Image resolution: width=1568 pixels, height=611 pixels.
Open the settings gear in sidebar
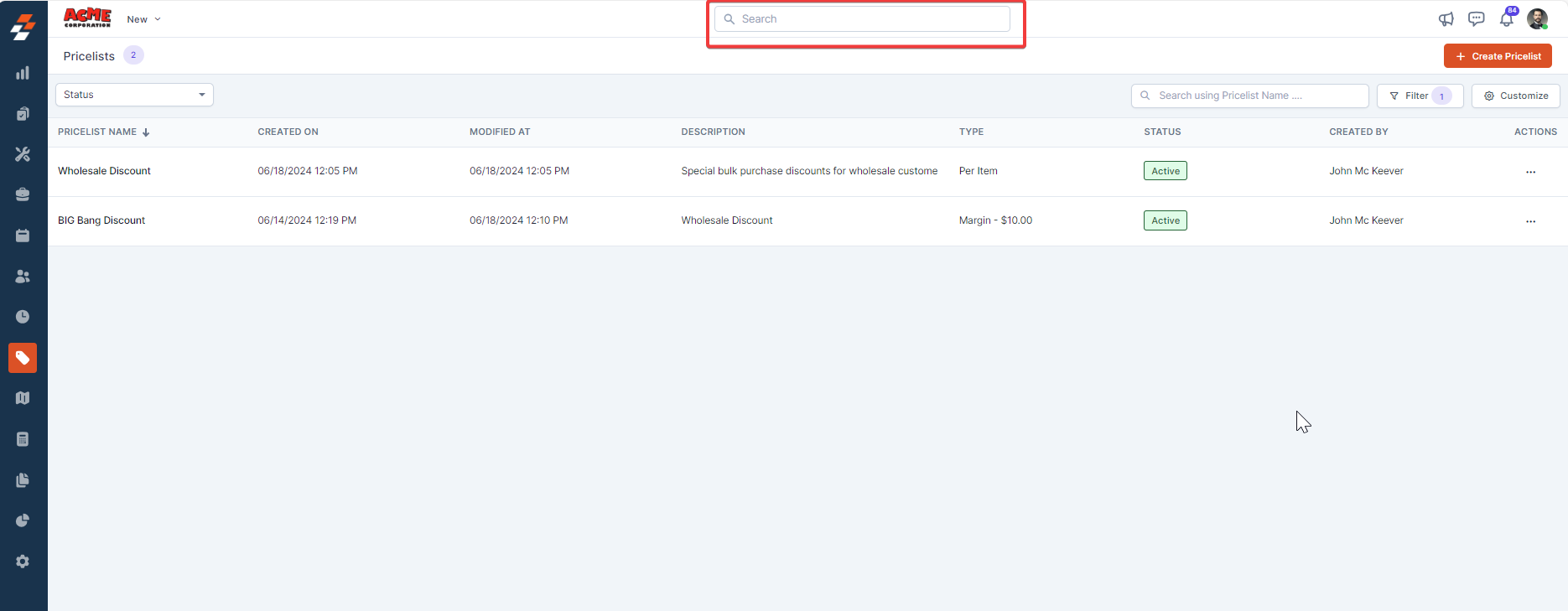(x=23, y=562)
